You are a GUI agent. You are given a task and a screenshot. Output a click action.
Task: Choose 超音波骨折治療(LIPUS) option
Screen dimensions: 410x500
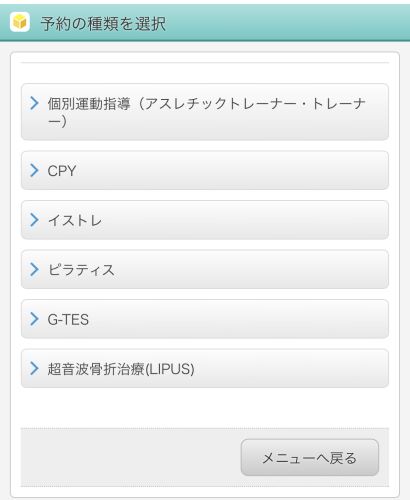[205, 368]
